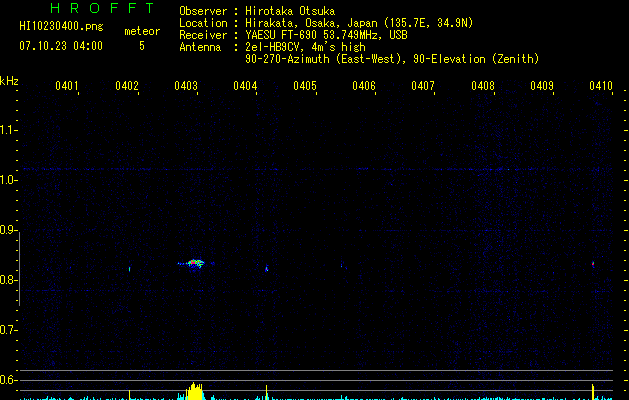Click the 0405 time marker
The image size is (629, 400).
click(x=304, y=86)
